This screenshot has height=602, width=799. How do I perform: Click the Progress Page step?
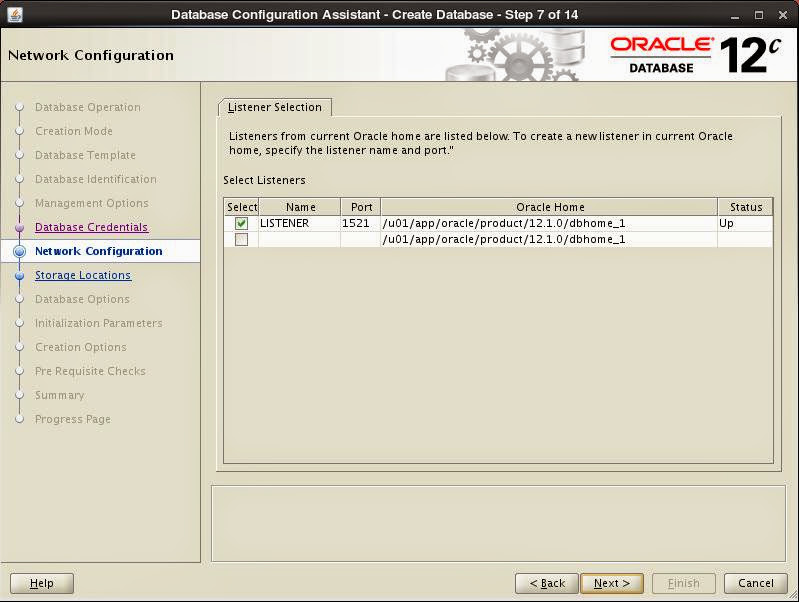73,419
